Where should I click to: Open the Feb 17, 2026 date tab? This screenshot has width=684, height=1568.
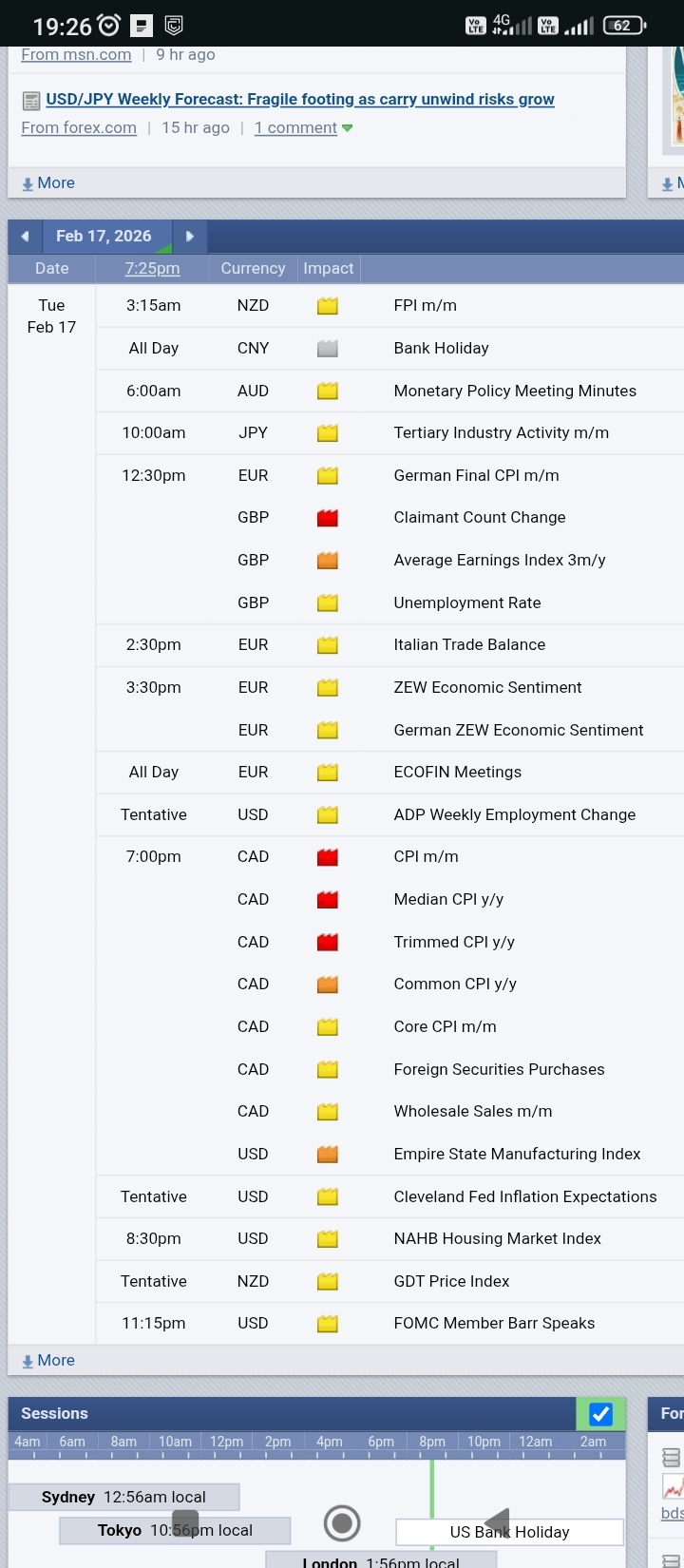[x=104, y=237]
